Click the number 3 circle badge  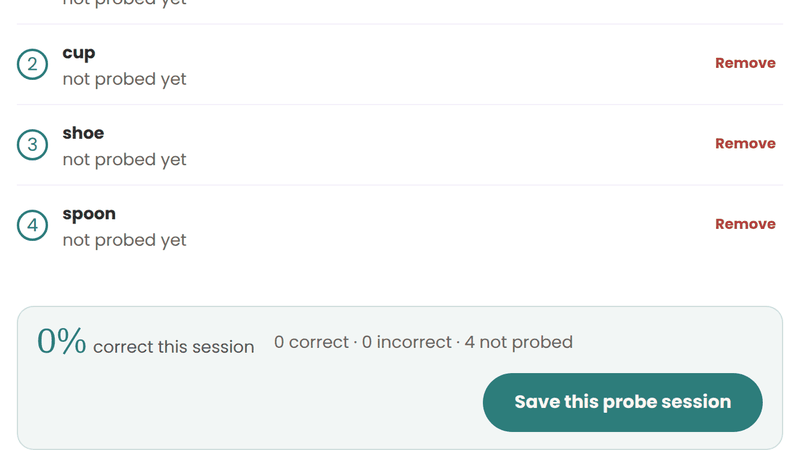32,144
